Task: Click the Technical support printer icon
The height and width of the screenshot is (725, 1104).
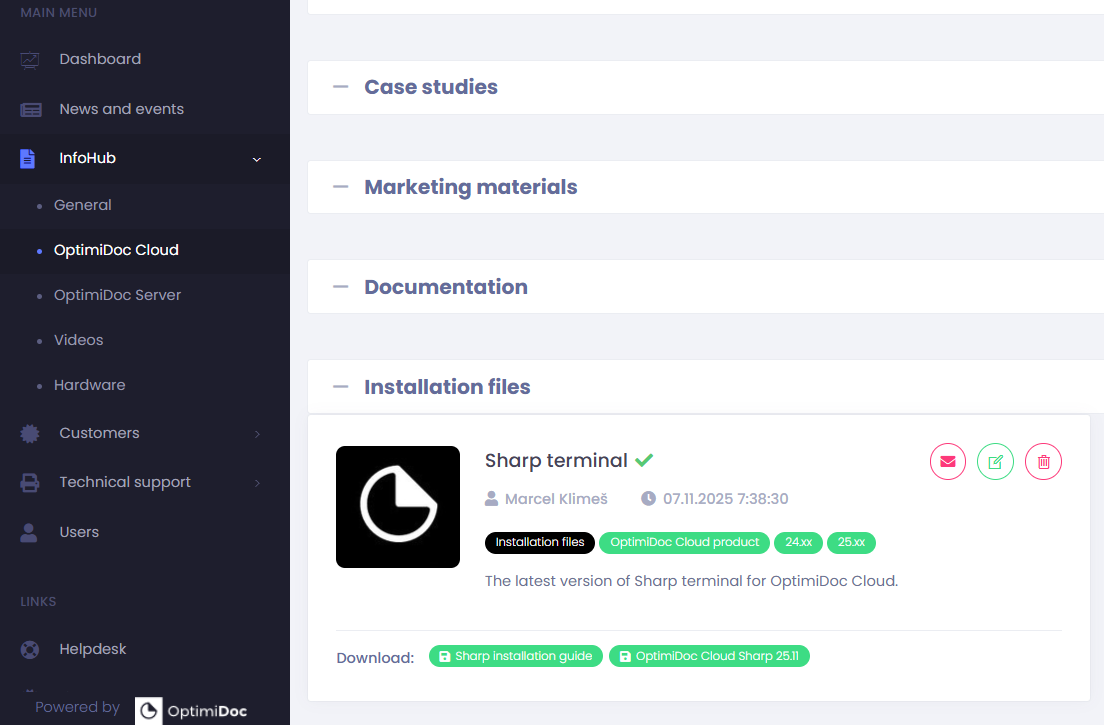Action: click(x=31, y=483)
